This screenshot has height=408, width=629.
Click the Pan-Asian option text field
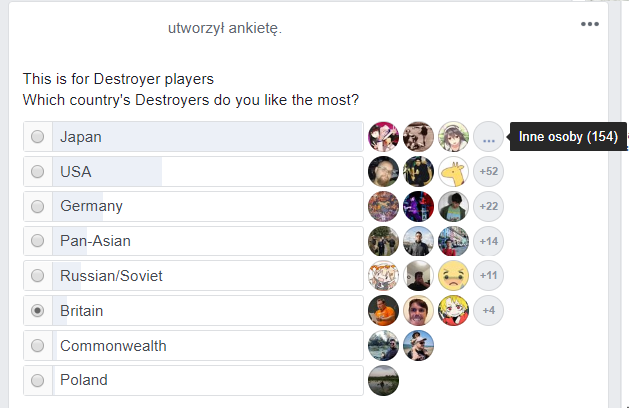[208, 241]
